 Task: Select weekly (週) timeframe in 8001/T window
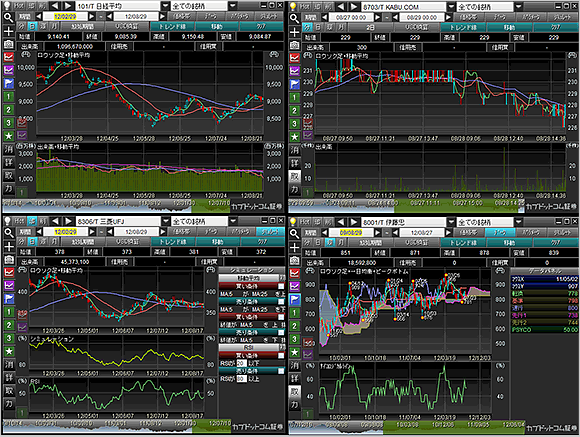point(329,243)
